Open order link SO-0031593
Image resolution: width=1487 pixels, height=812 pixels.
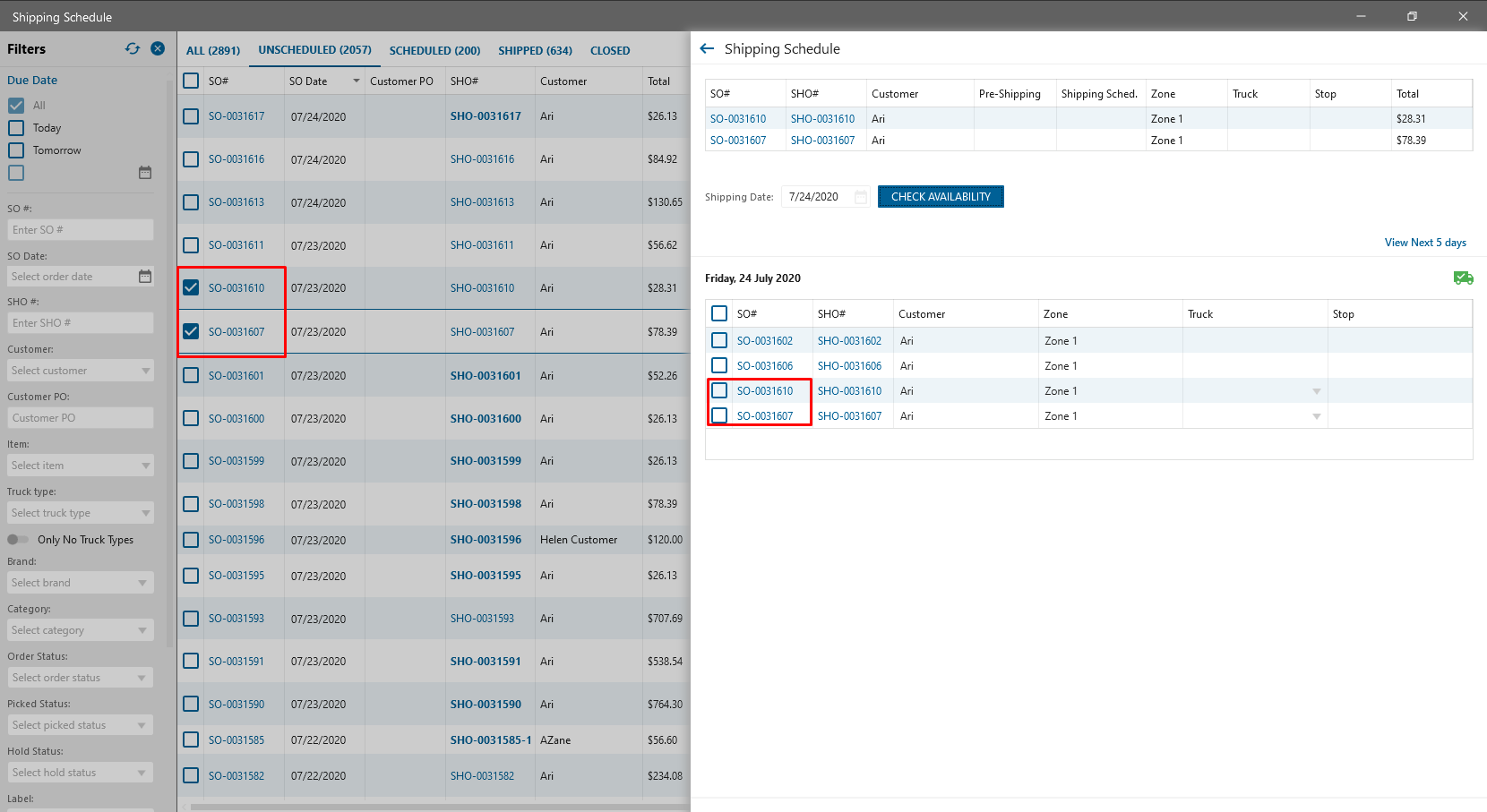point(236,619)
